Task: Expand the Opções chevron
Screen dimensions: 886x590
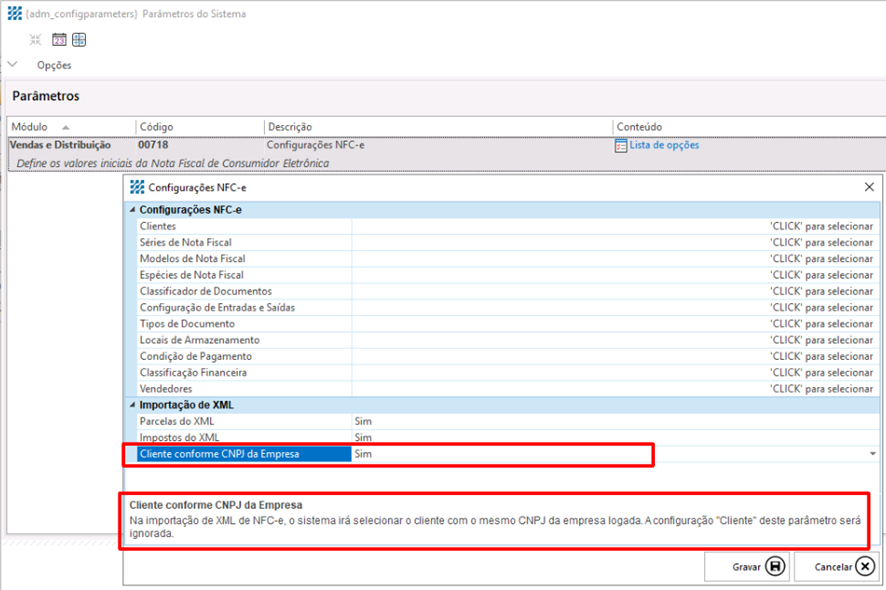Action: (x=13, y=65)
